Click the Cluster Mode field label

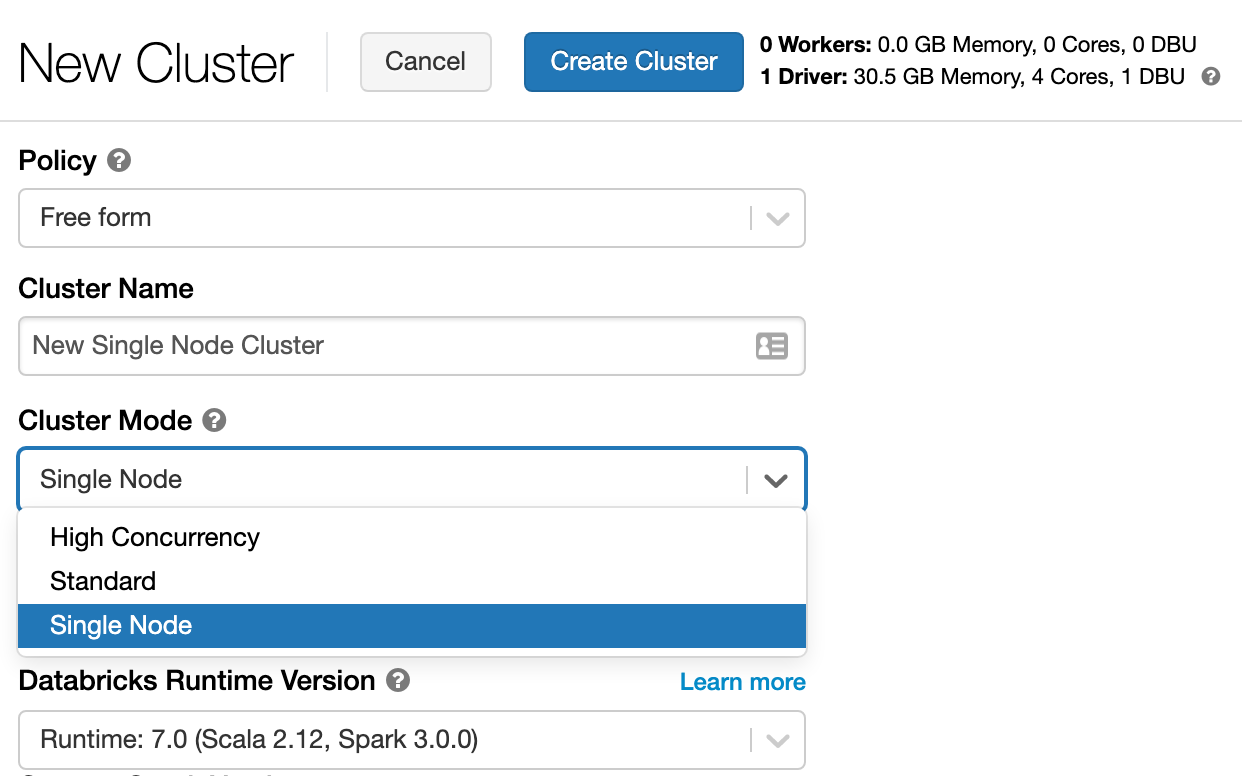coord(105,420)
